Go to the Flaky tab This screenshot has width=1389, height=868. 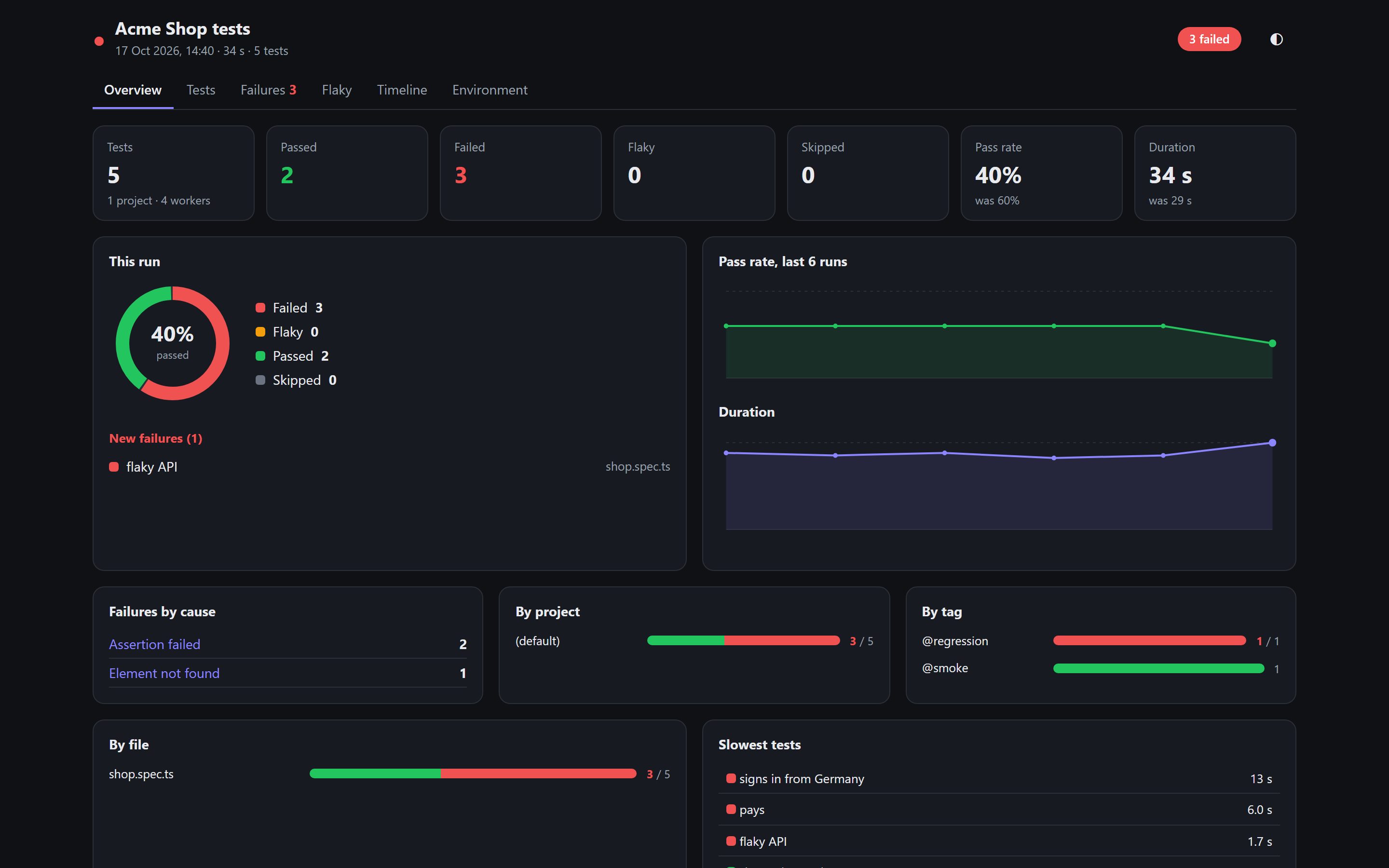pos(336,90)
